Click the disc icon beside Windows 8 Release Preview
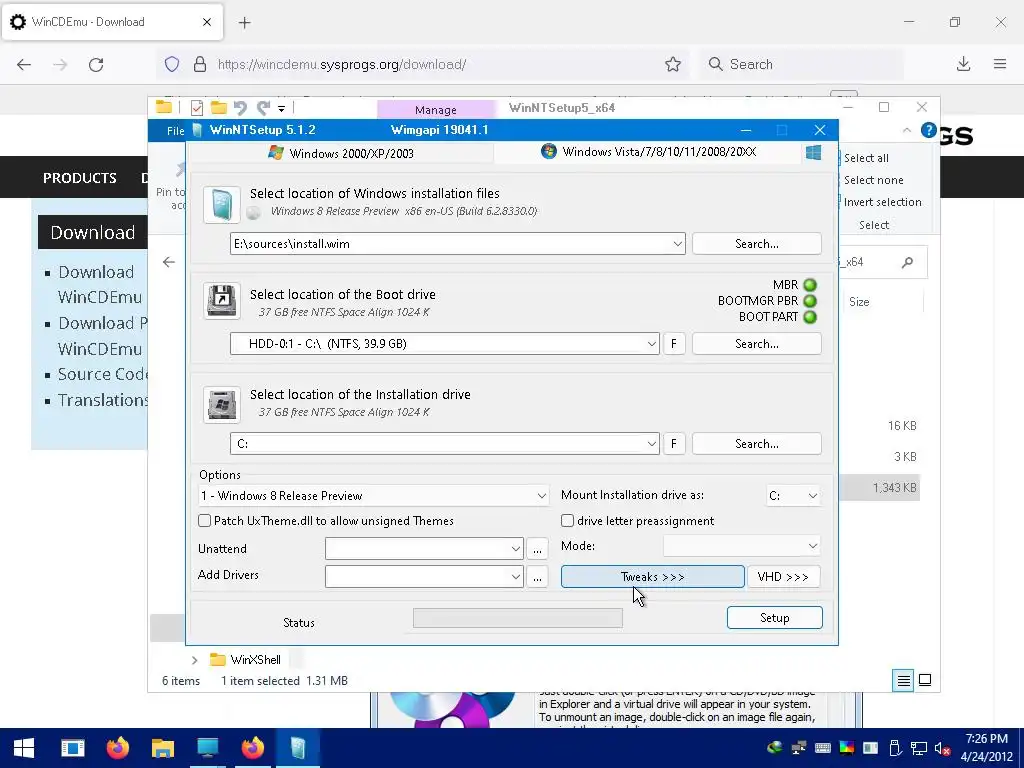Image resolution: width=1024 pixels, height=768 pixels. [253, 212]
